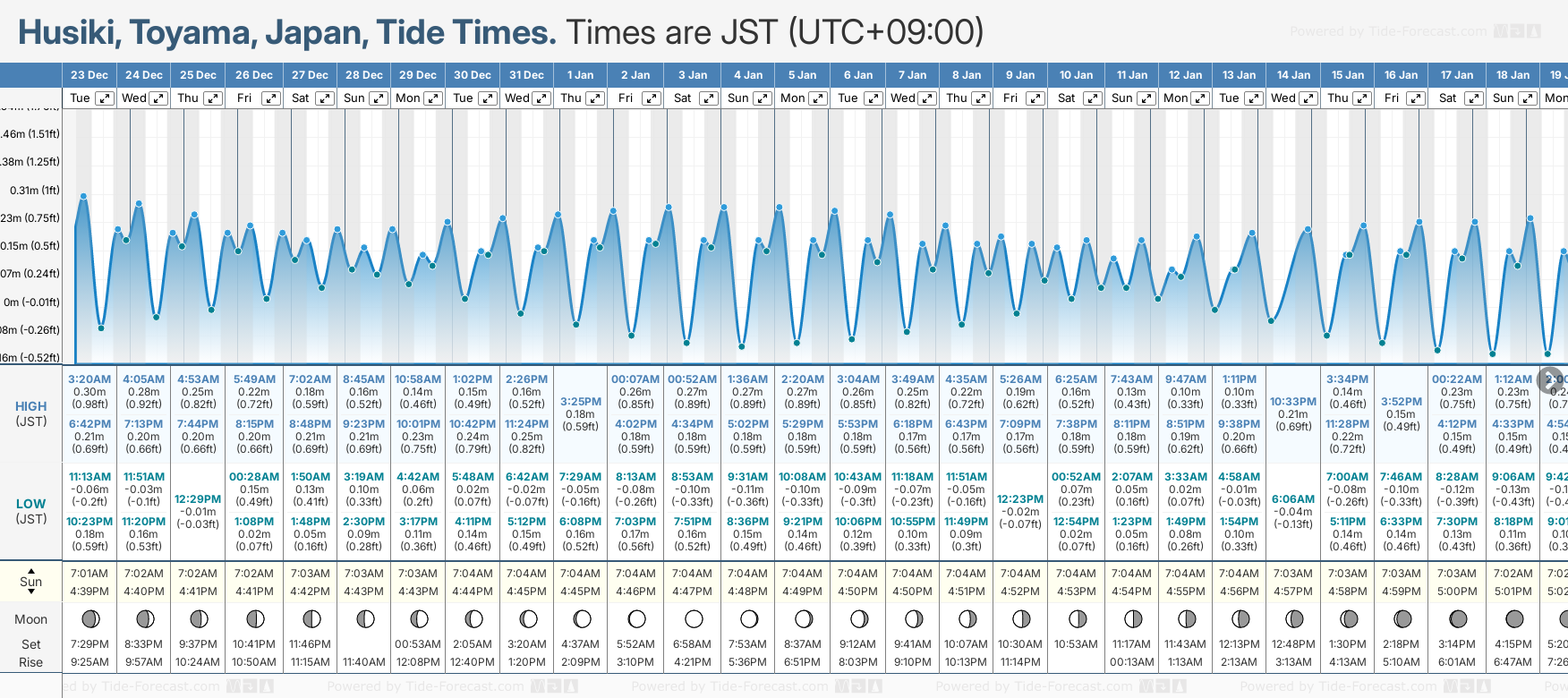Expand the Tue 23 Dec day view
This screenshot has height=698, width=1568.
click(105, 98)
